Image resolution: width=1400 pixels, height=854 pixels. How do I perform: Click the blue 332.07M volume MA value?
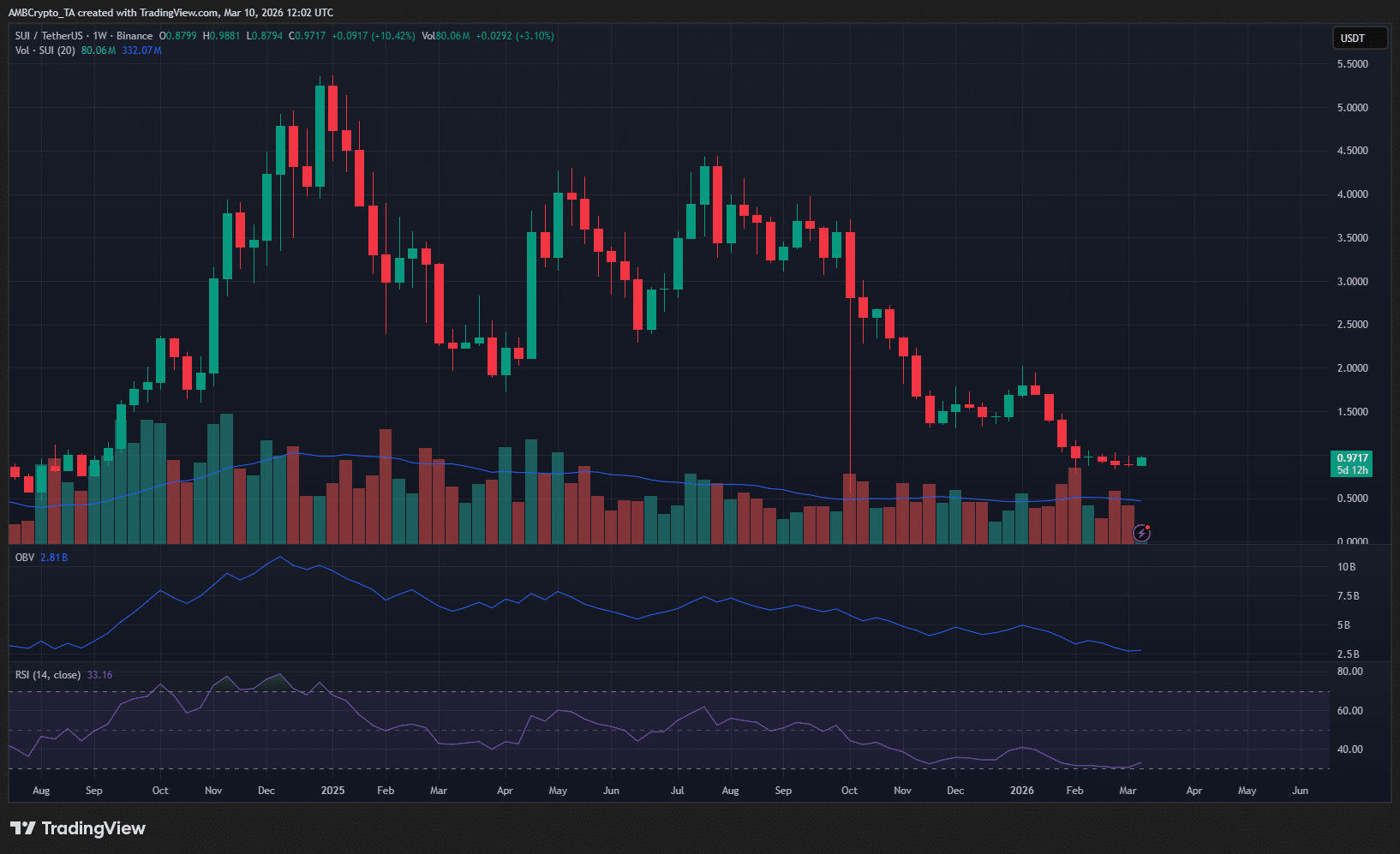click(x=141, y=51)
